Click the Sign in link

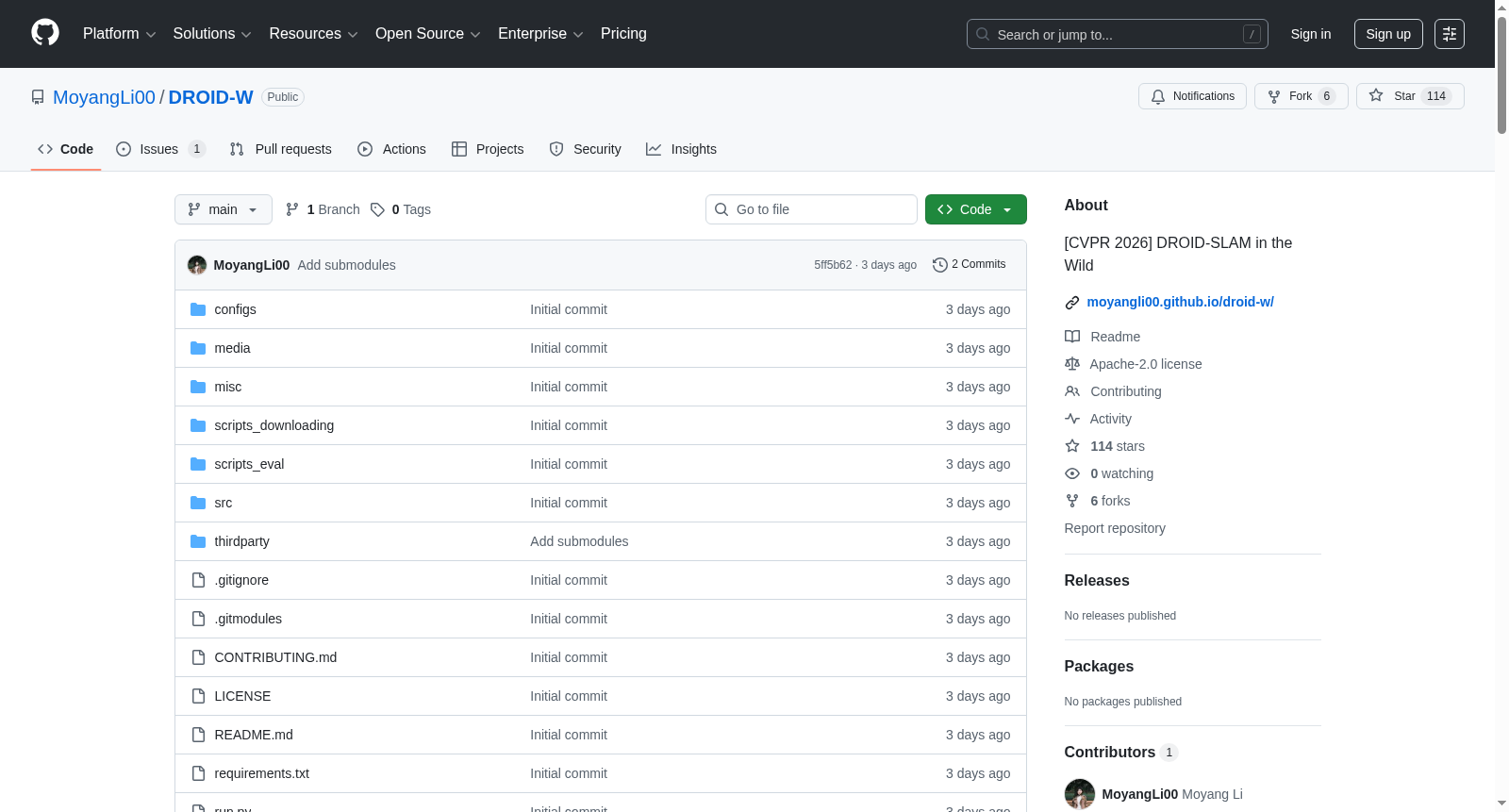tap(1311, 34)
